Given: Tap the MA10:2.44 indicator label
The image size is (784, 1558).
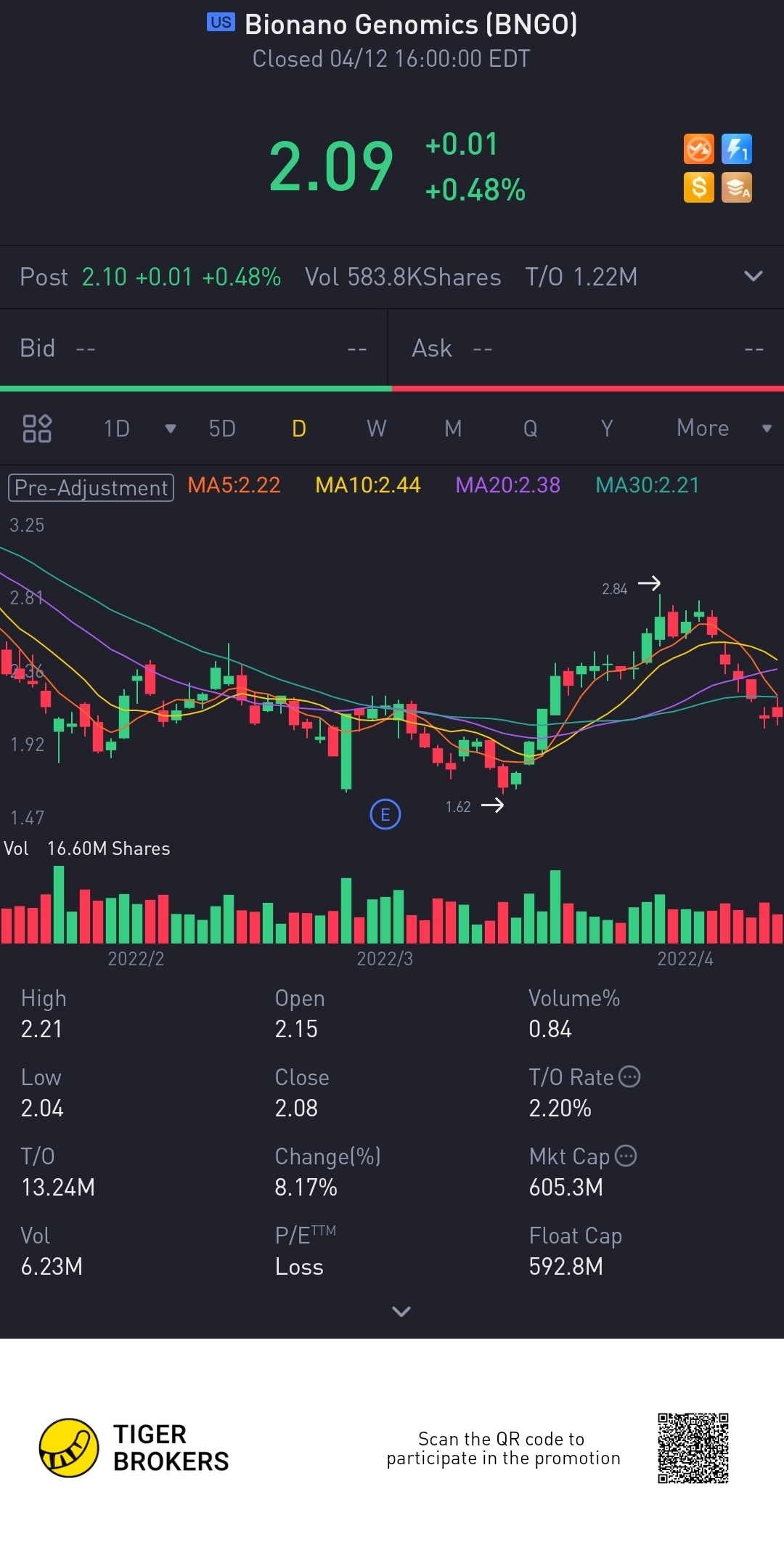Looking at the screenshot, I should pos(368,485).
